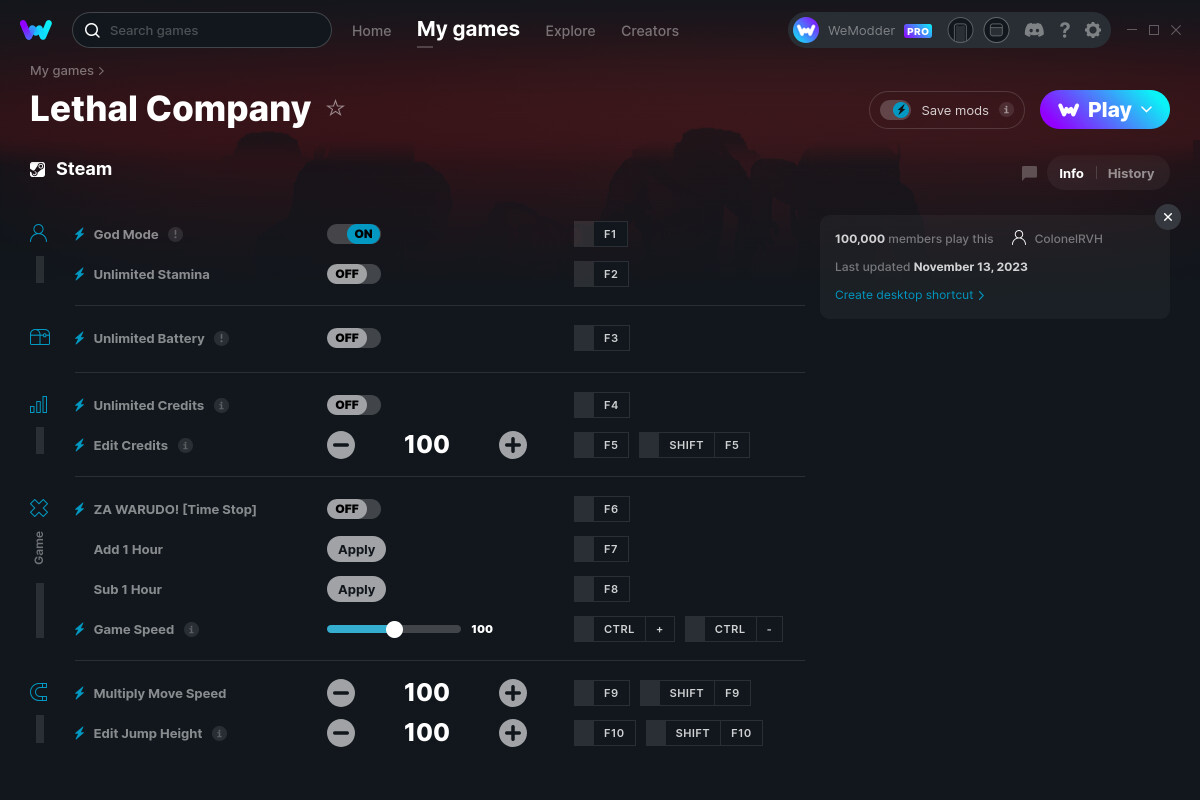Viewport: 1200px width, 800px height.
Task: Enable Unlimited Battery toggle
Action: pyautogui.click(x=354, y=338)
